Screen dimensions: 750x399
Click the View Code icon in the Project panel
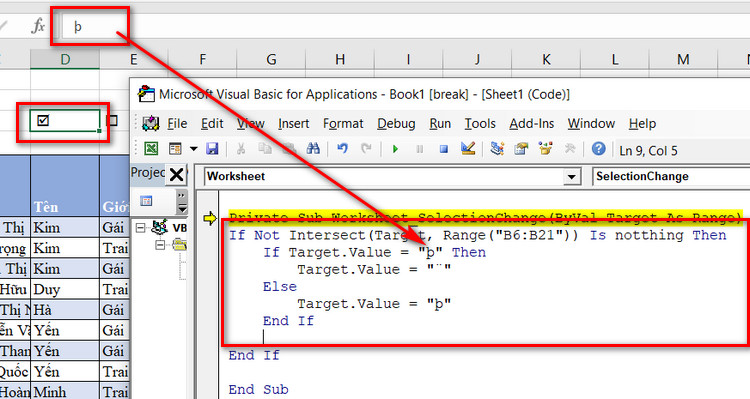click(x=146, y=201)
